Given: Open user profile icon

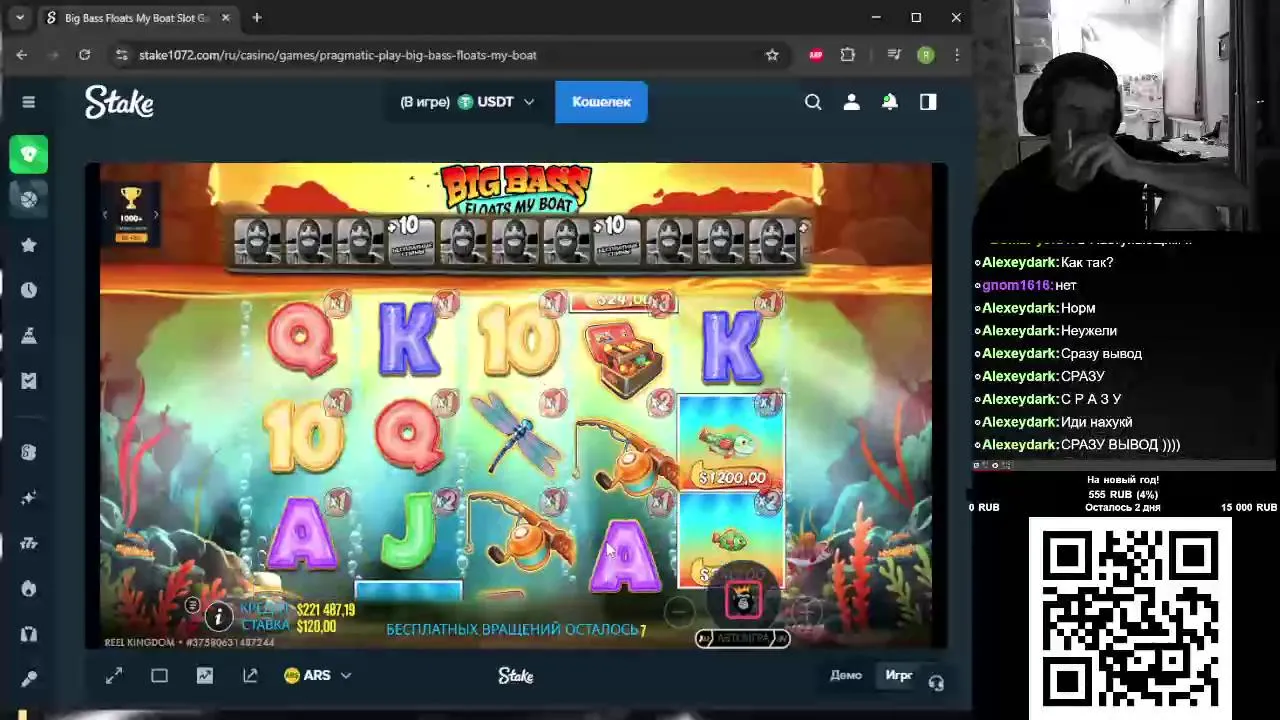Looking at the screenshot, I should point(851,102).
